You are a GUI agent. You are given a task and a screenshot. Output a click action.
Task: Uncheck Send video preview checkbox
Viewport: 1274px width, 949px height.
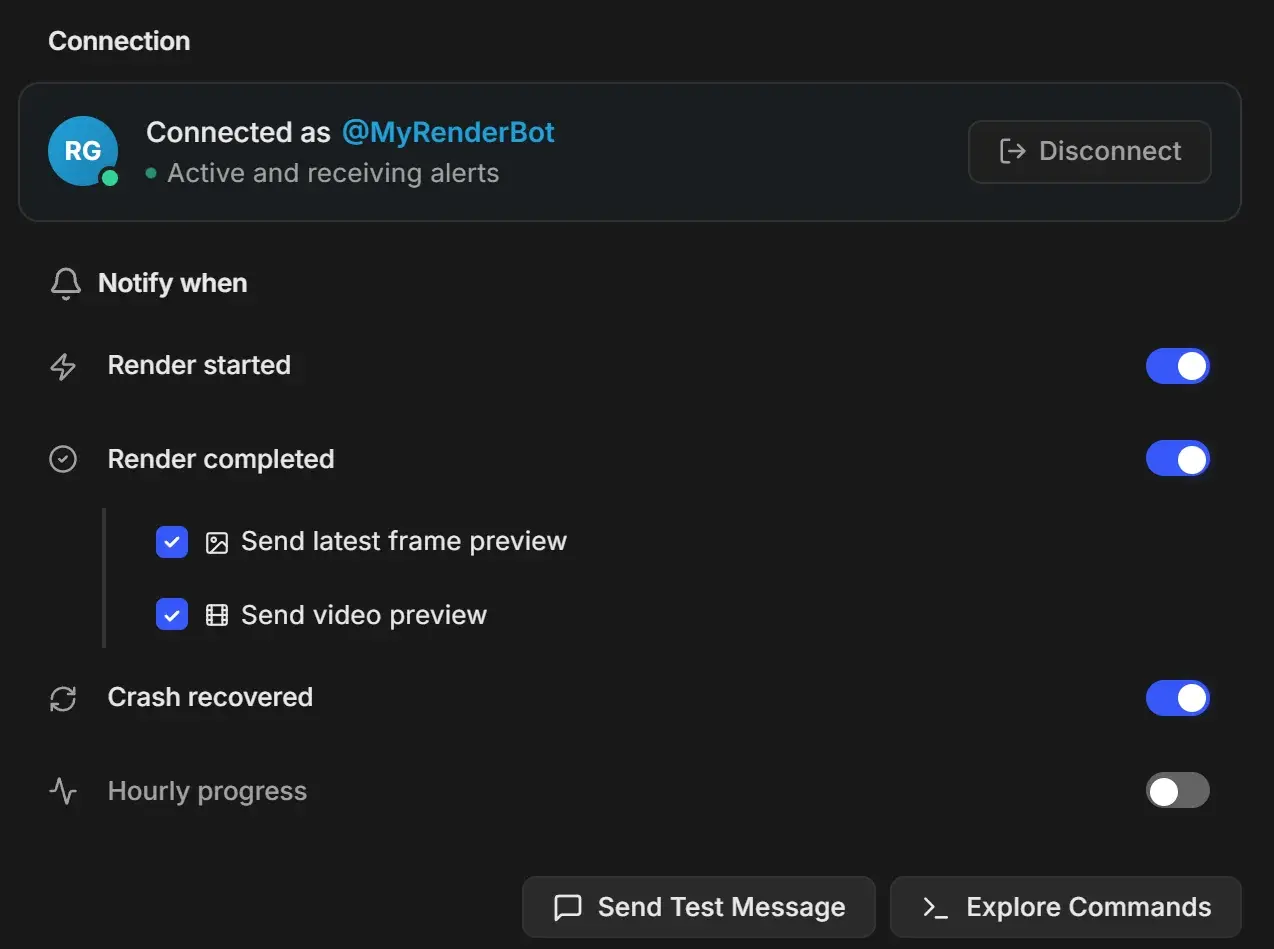(172, 614)
